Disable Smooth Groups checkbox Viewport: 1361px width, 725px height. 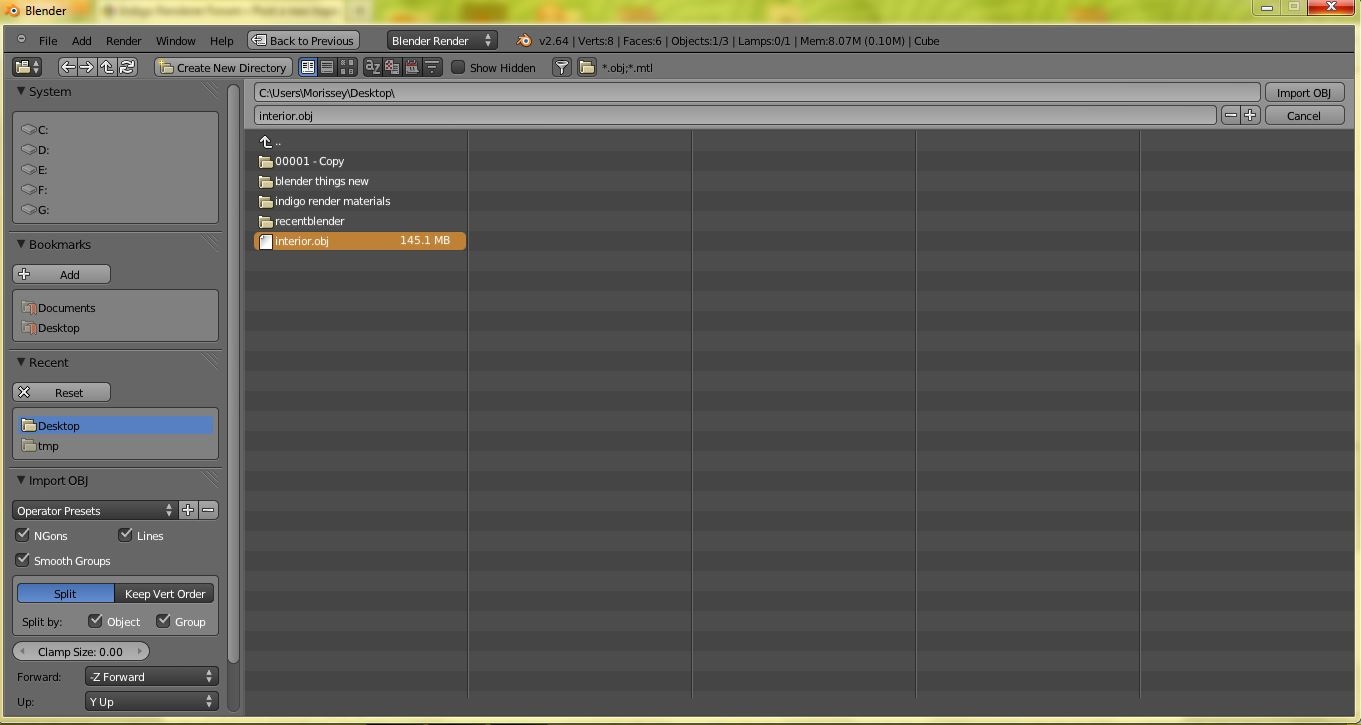(x=23, y=560)
